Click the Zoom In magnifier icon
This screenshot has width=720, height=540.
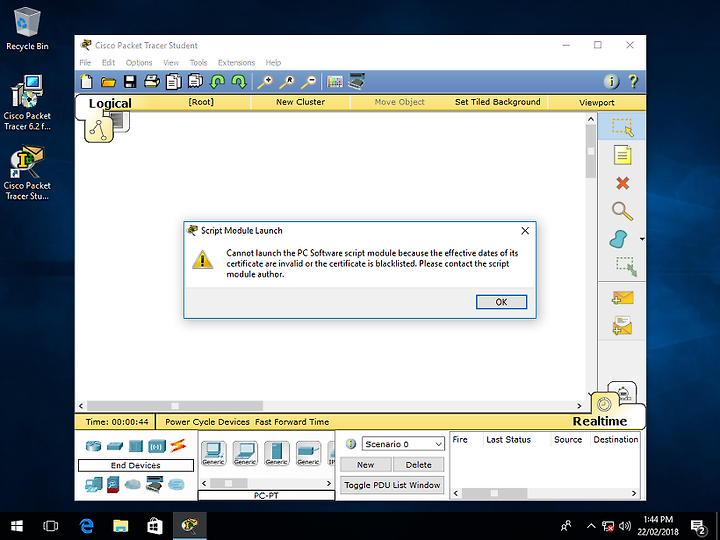pos(265,82)
